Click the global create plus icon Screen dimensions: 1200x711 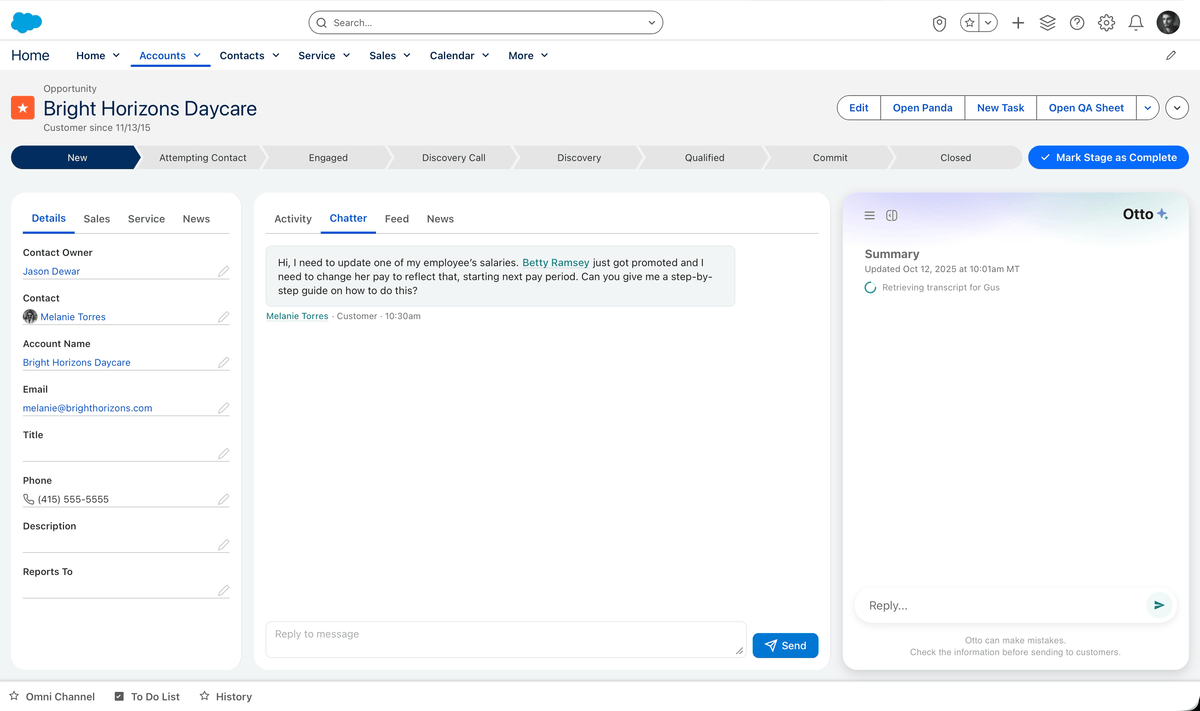[x=1018, y=22]
